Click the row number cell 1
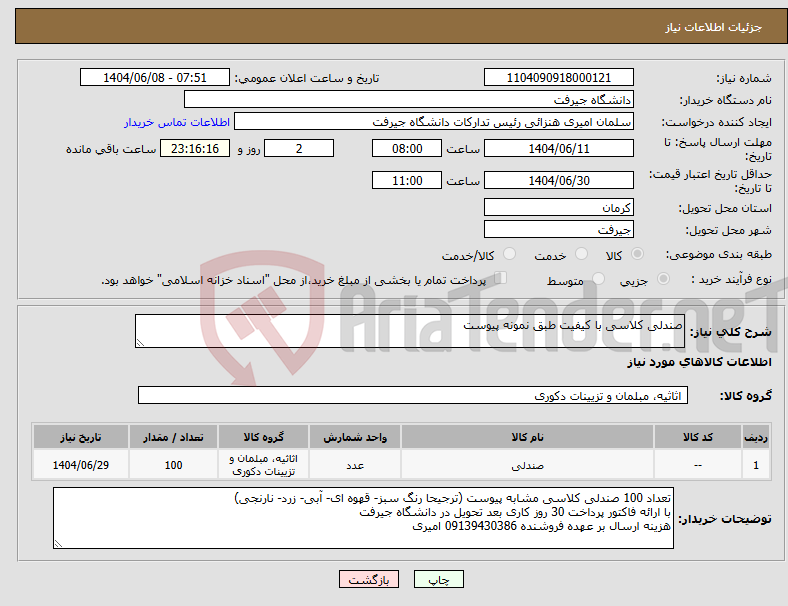Screen dimensions: 788x606 756,465
